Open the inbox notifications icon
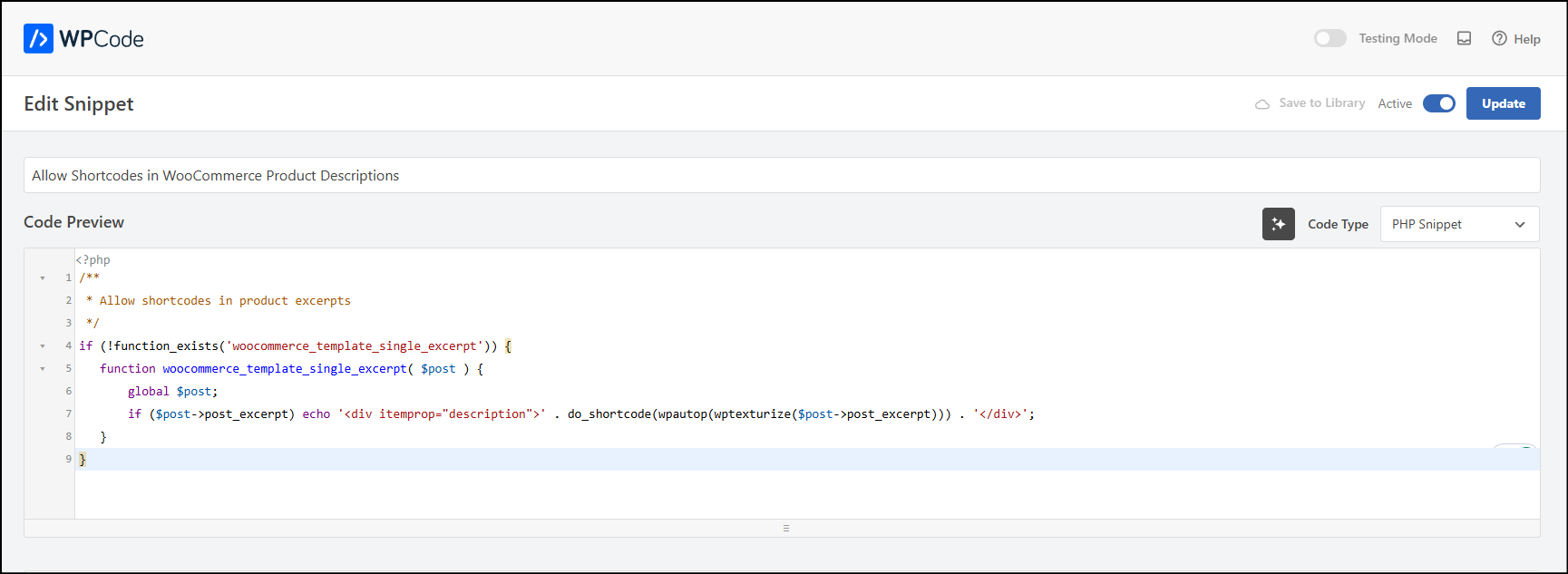The width and height of the screenshot is (1568, 574). tap(1464, 38)
